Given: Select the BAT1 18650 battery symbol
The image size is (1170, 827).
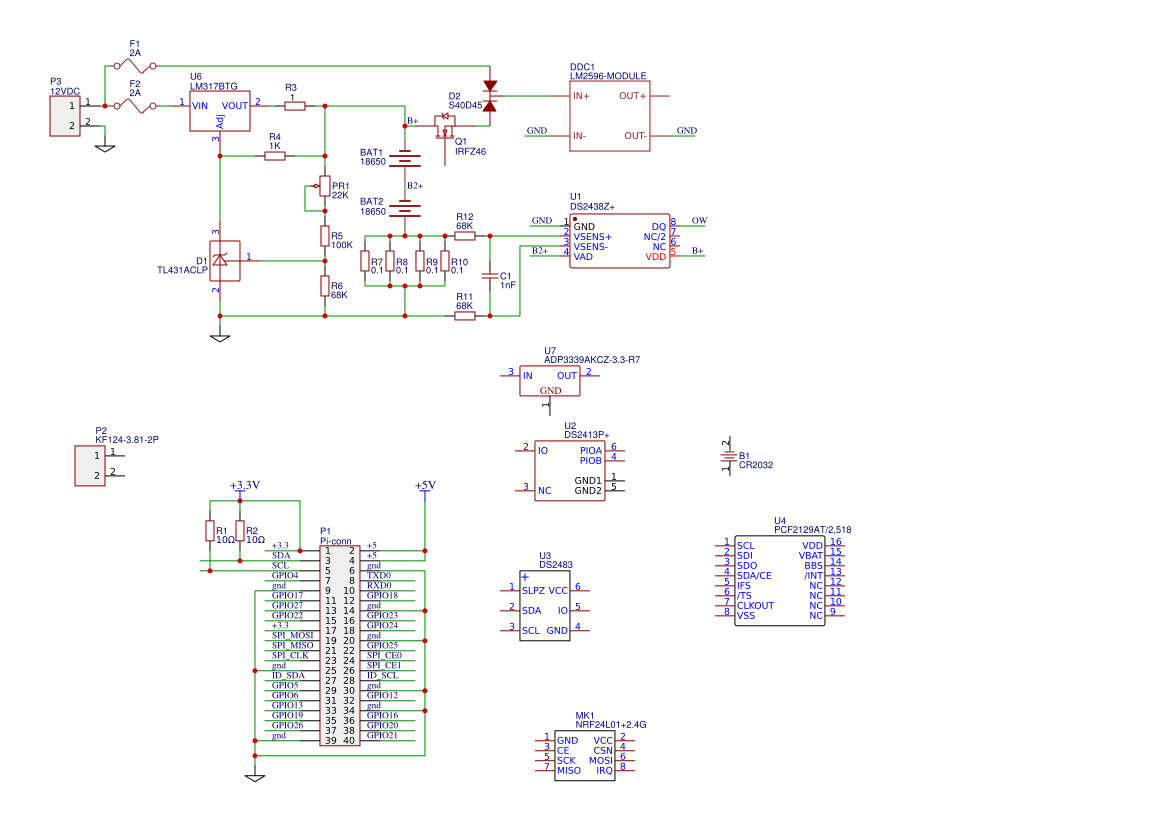Looking at the screenshot, I should [x=405, y=157].
